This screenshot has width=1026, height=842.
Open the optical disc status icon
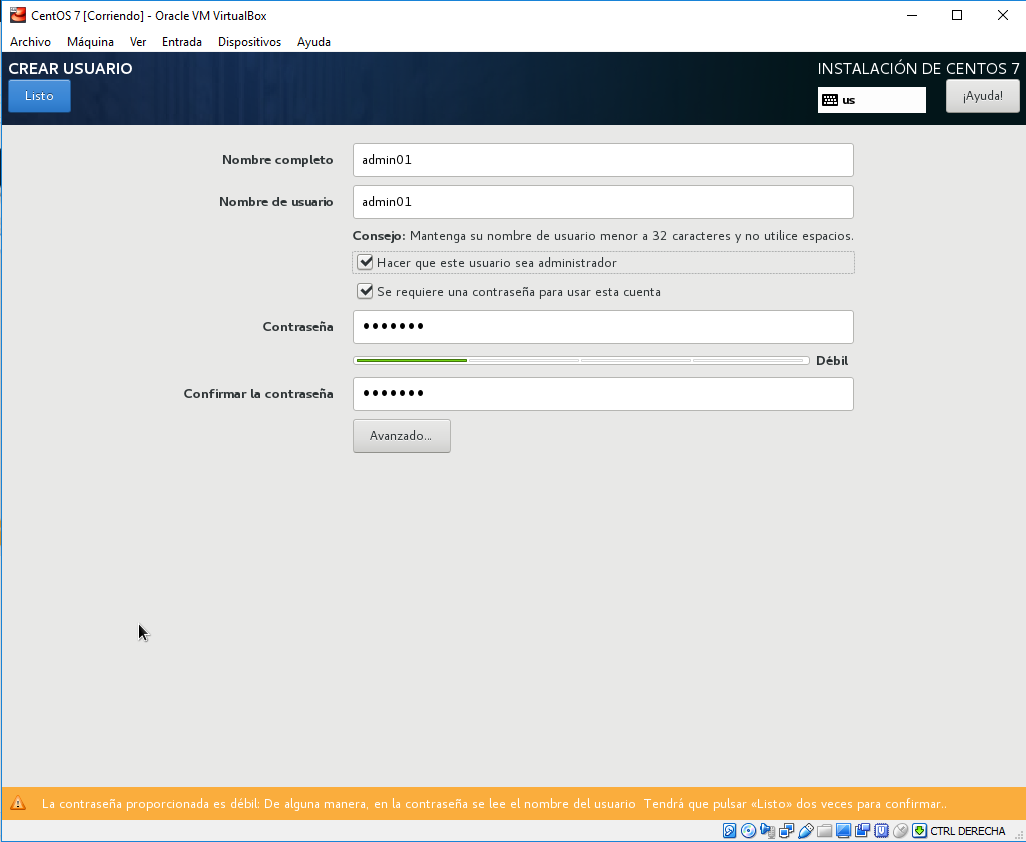[x=748, y=831]
